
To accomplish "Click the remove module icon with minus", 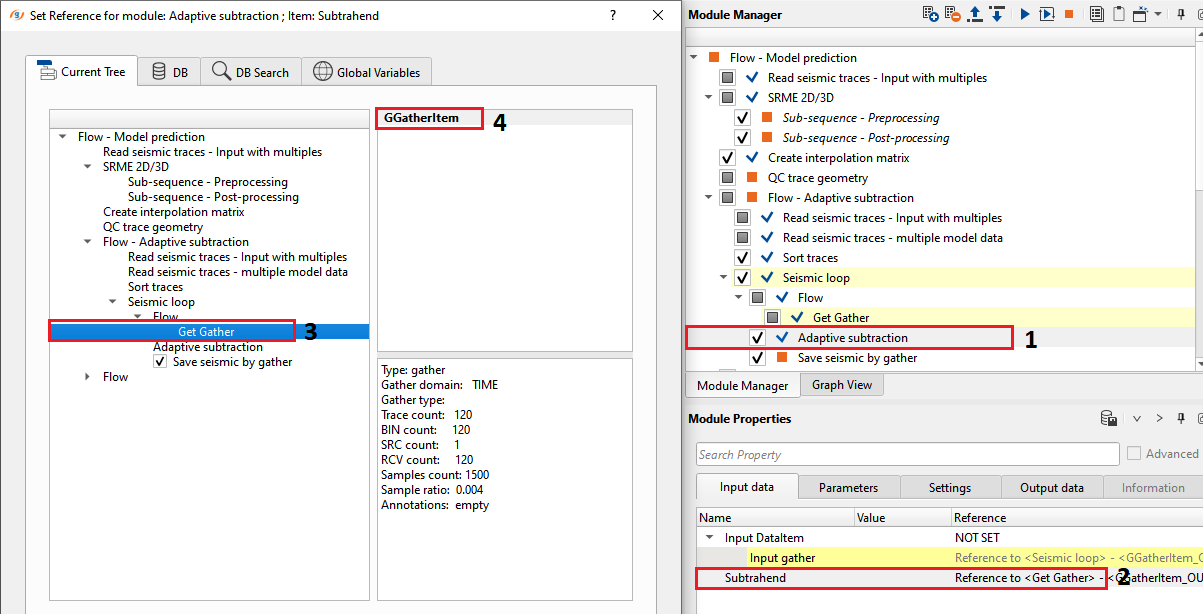I will 952,14.
